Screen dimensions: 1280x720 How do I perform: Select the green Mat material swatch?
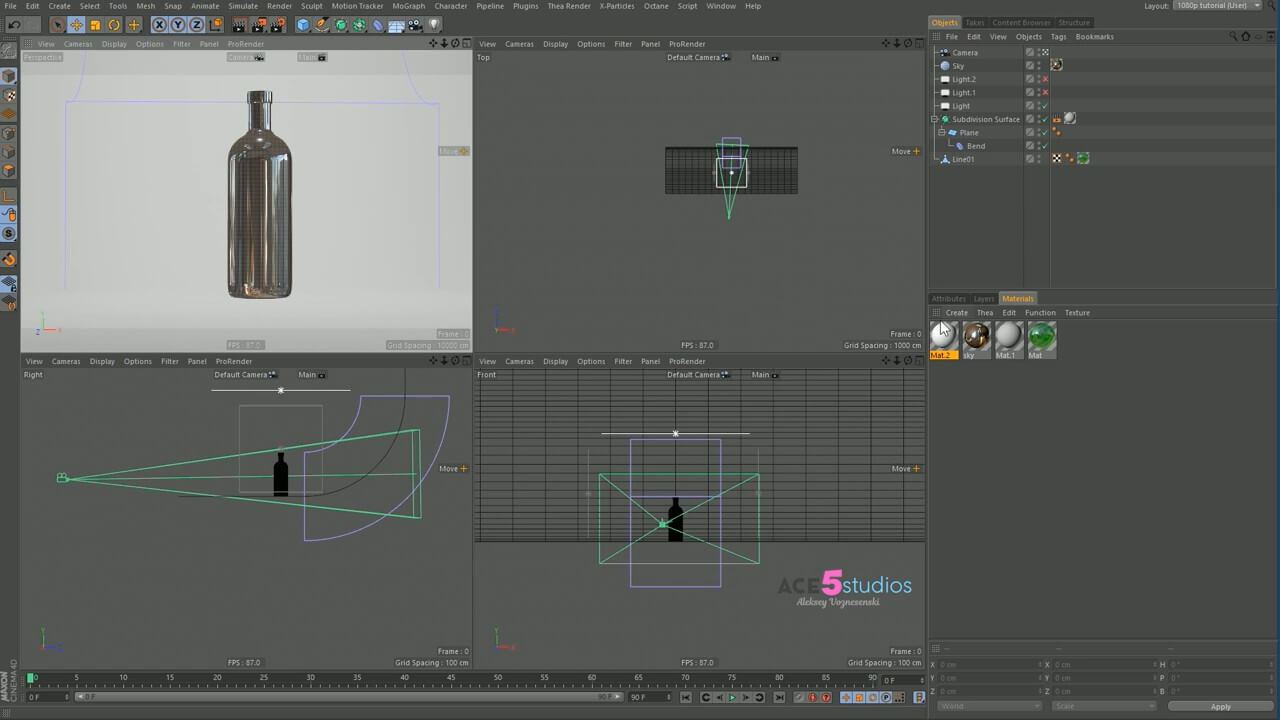coord(1041,337)
